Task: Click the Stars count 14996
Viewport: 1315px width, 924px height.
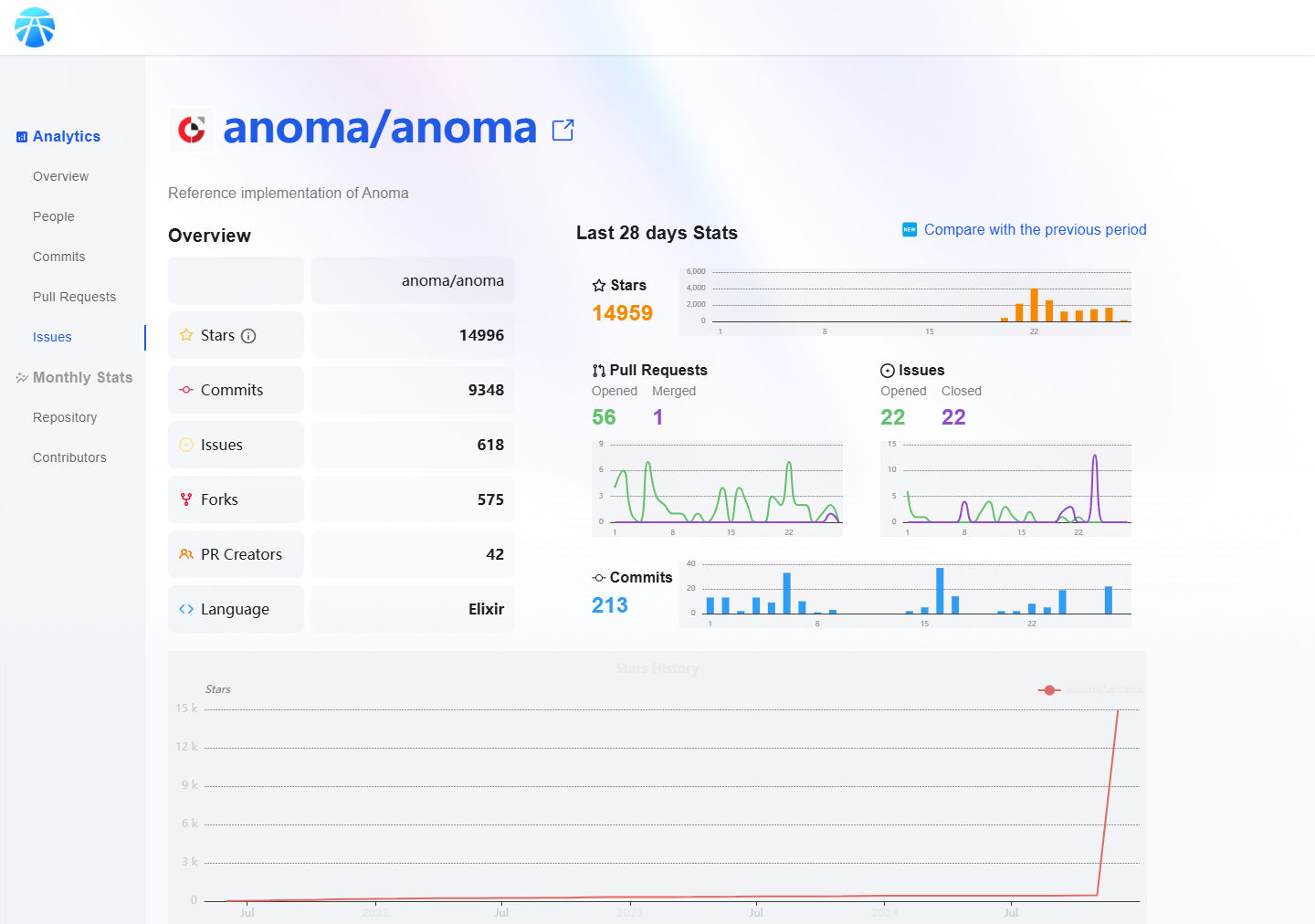Action: pos(482,335)
